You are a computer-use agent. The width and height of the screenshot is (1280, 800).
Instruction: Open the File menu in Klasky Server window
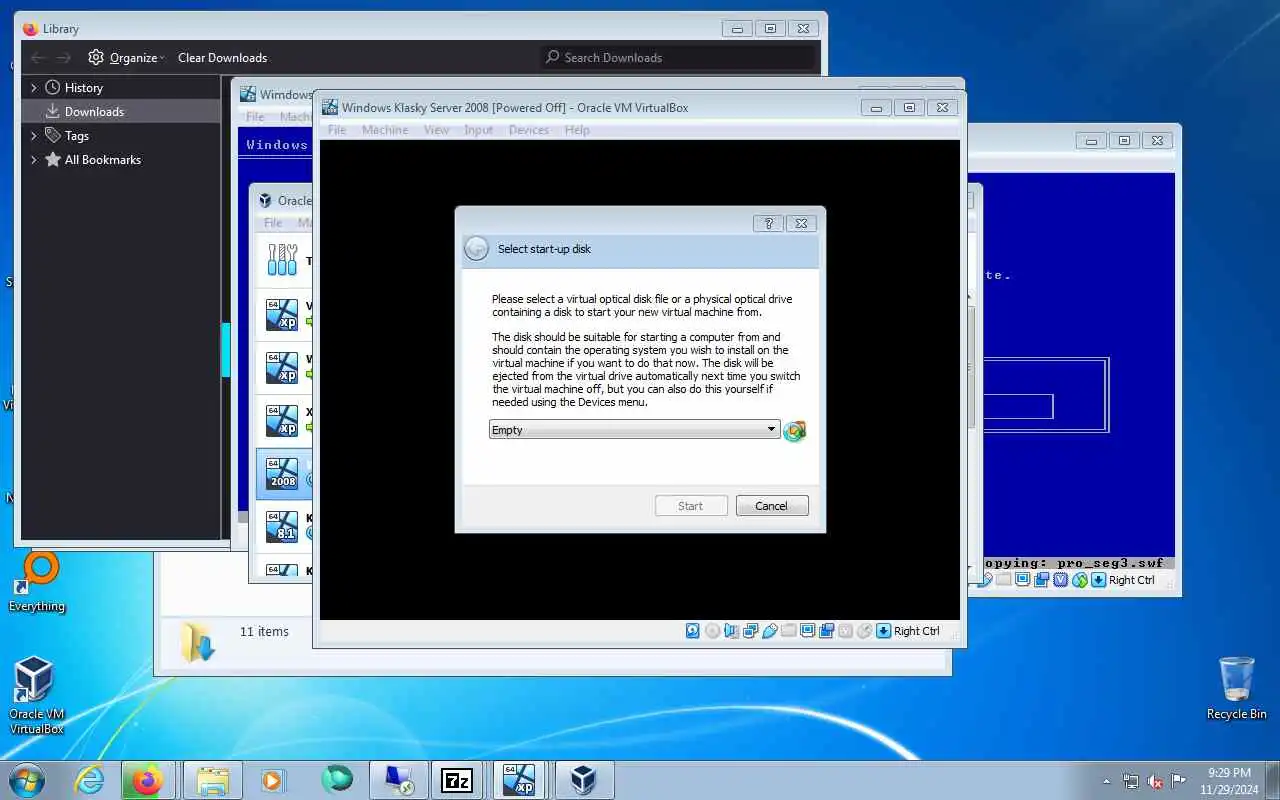(x=337, y=130)
